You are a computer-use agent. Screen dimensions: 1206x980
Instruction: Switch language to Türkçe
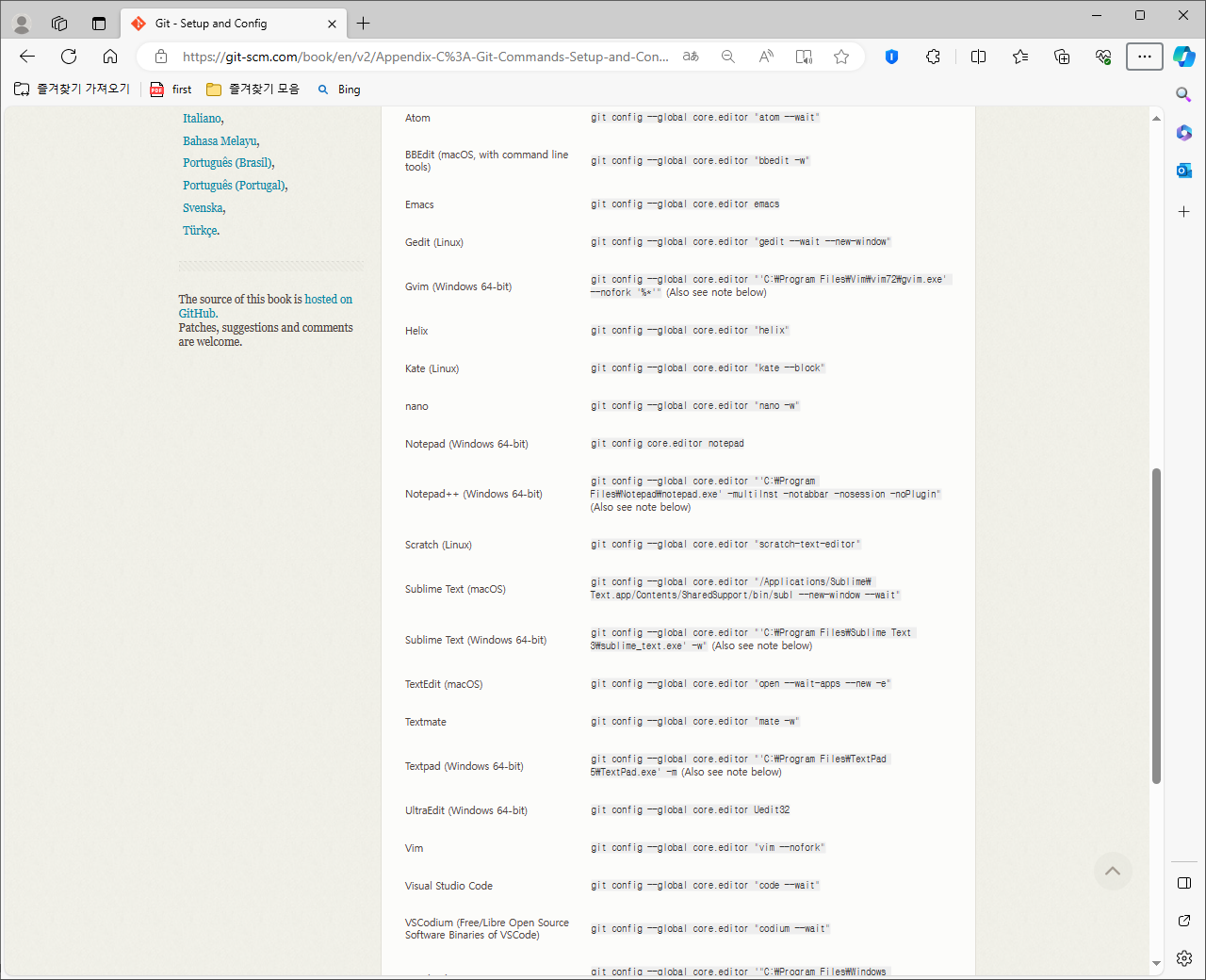[200, 230]
